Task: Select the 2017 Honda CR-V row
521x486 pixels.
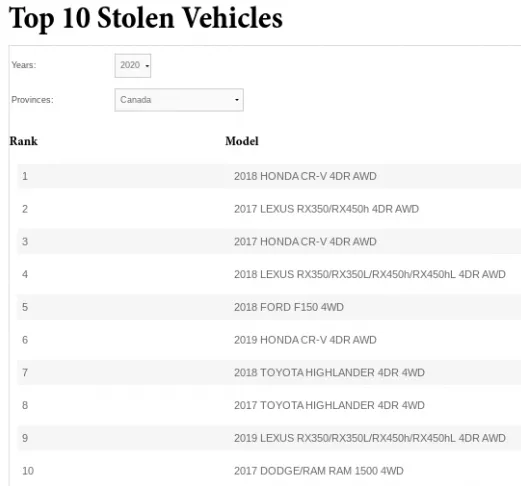Action: pos(269,241)
